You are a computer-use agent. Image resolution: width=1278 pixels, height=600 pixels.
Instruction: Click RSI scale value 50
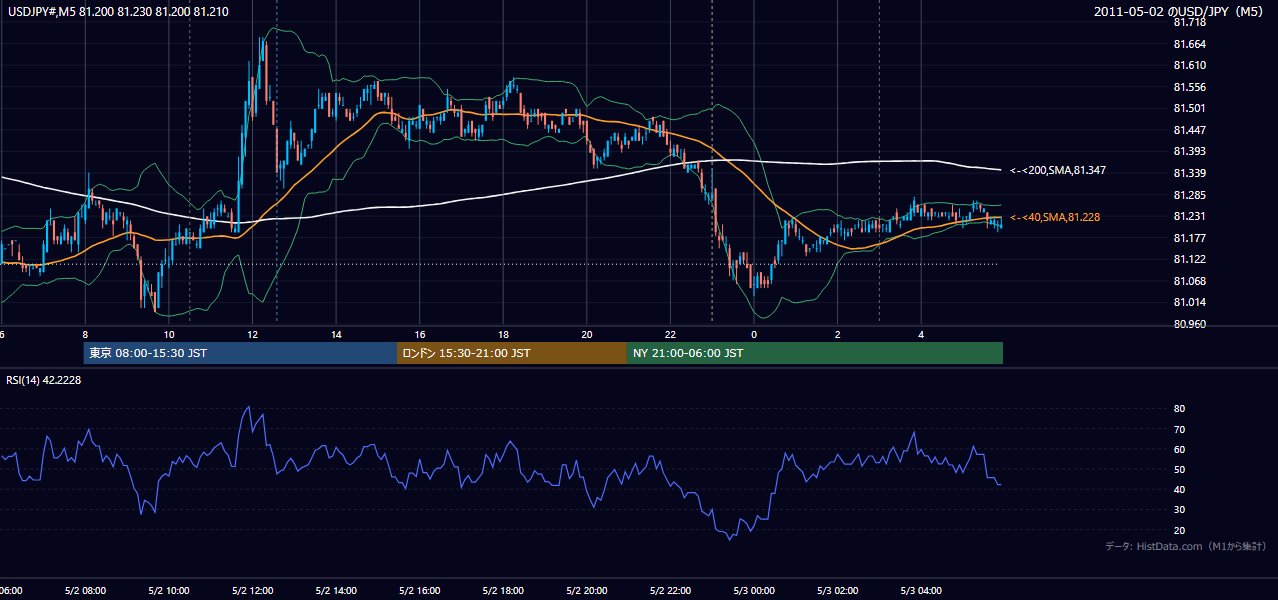click(1179, 469)
